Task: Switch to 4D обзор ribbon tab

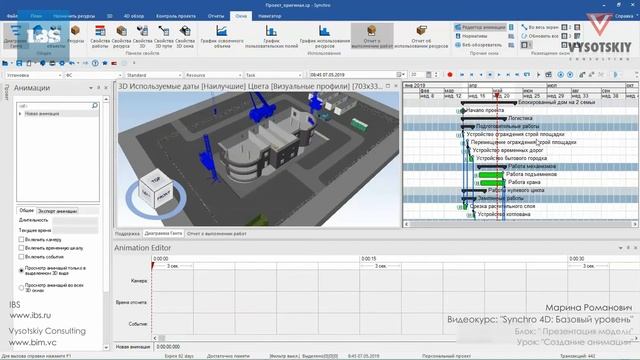Action: [134, 16]
